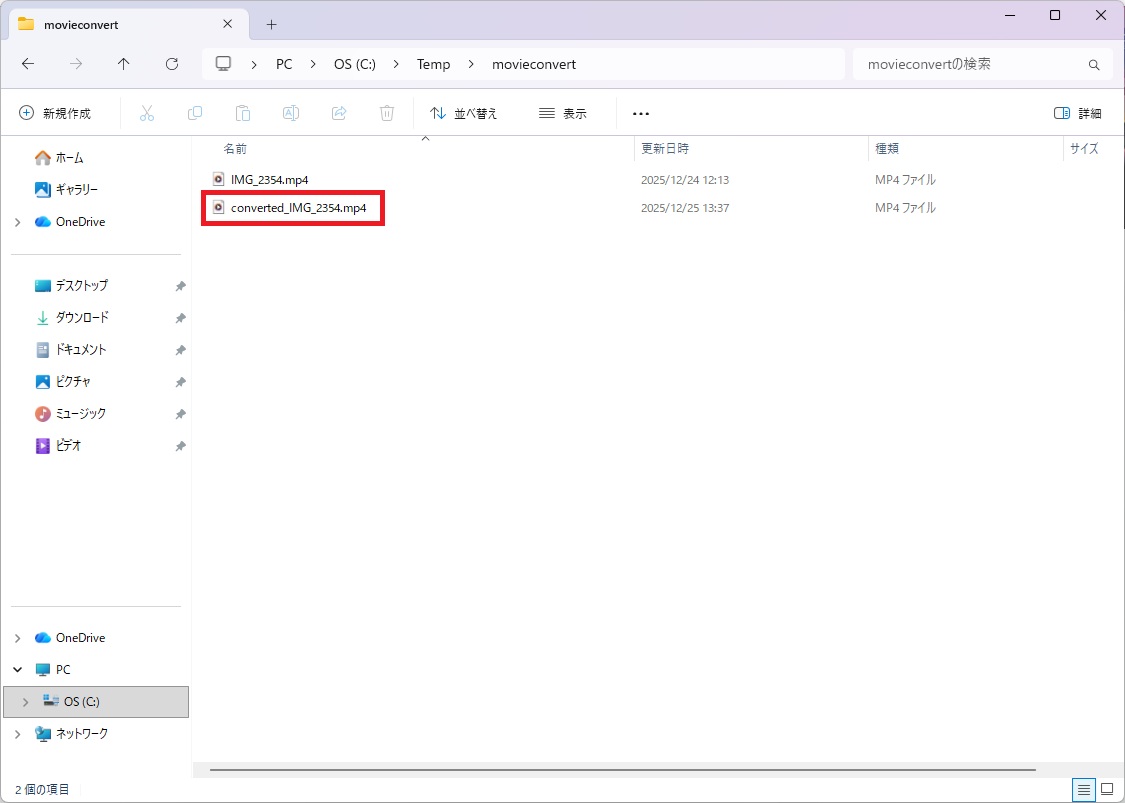Switch to the details list view icon
The image size is (1125, 803).
tap(1083, 789)
